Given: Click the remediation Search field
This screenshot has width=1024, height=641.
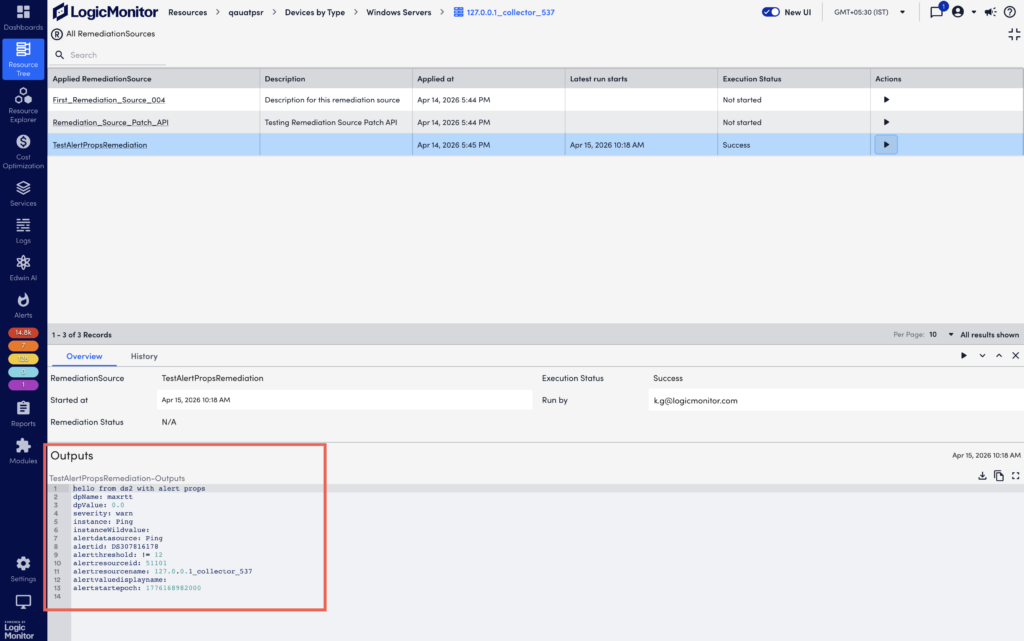Looking at the screenshot, I should click(111, 55).
